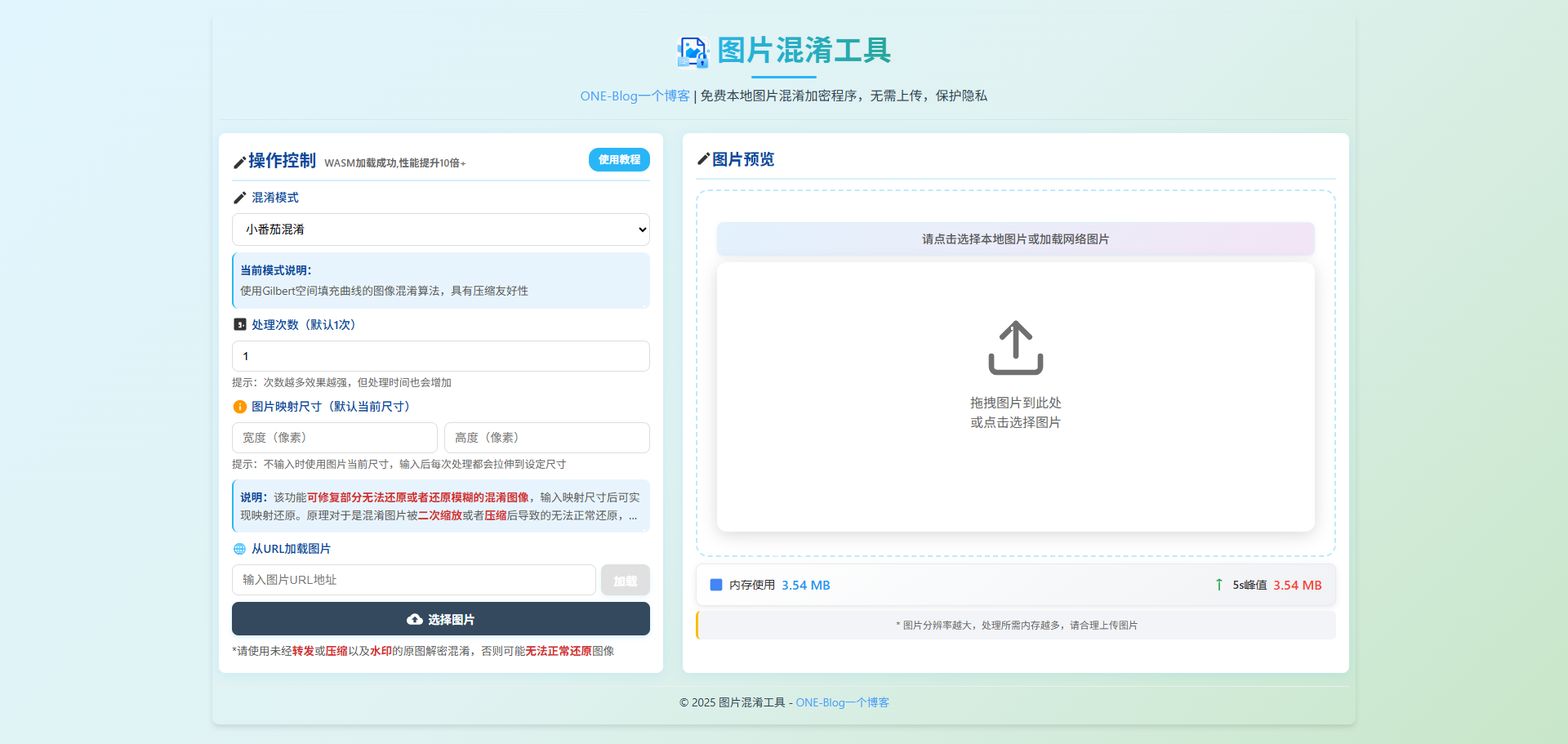Click the blue memory usage square icon
Viewport: 1568px width, 744px height.
click(x=716, y=585)
